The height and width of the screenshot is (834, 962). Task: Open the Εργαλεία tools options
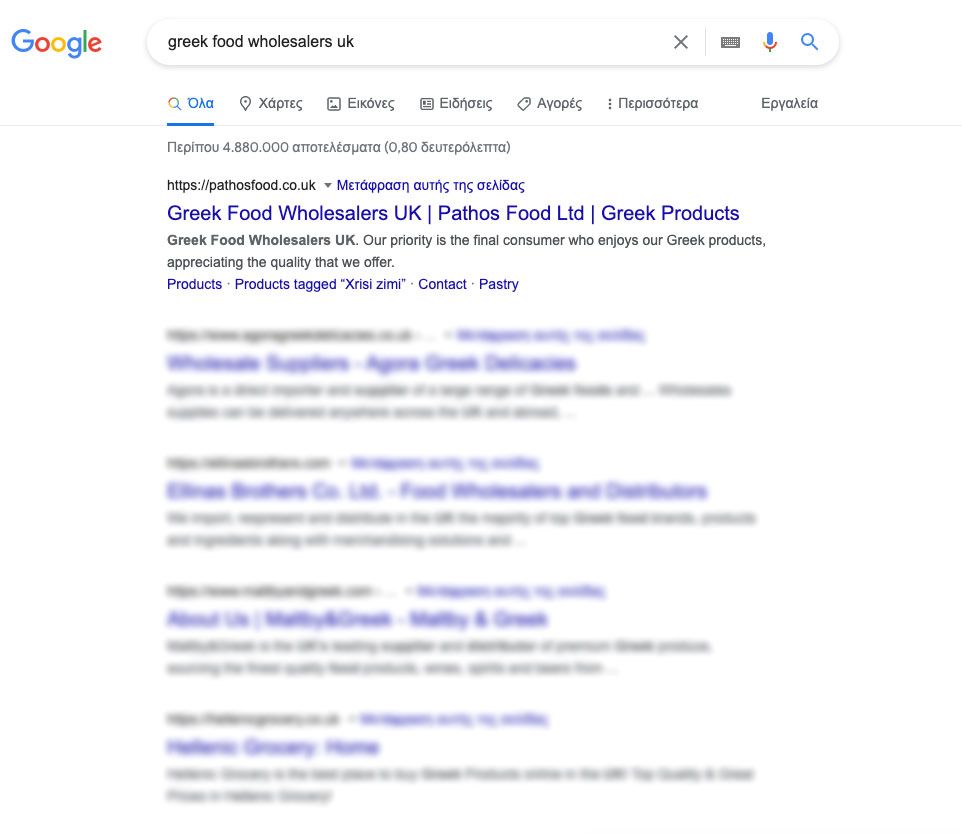[x=789, y=103]
